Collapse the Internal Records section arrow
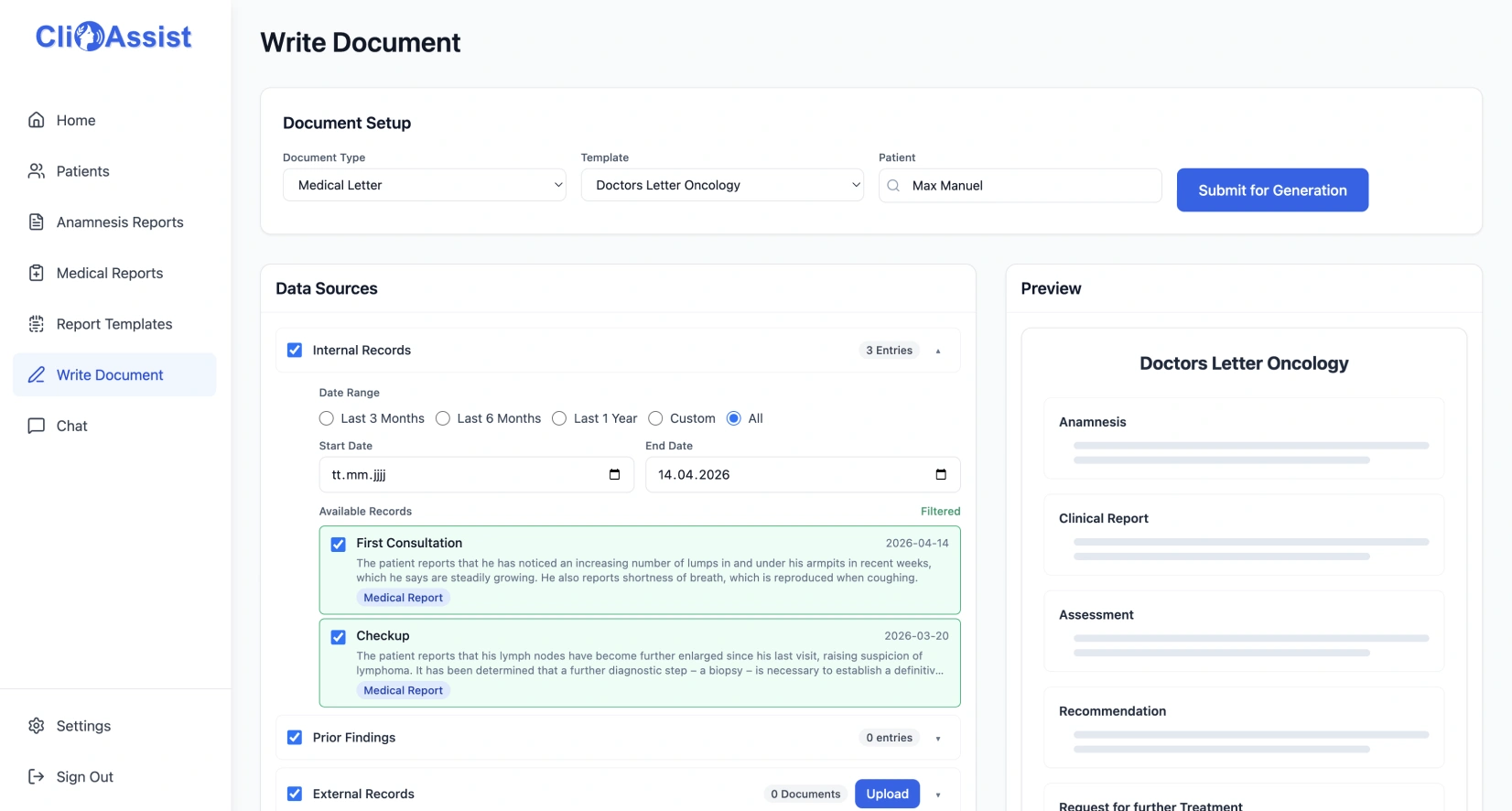The width and height of the screenshot is (1512, 811). (938, 351)
